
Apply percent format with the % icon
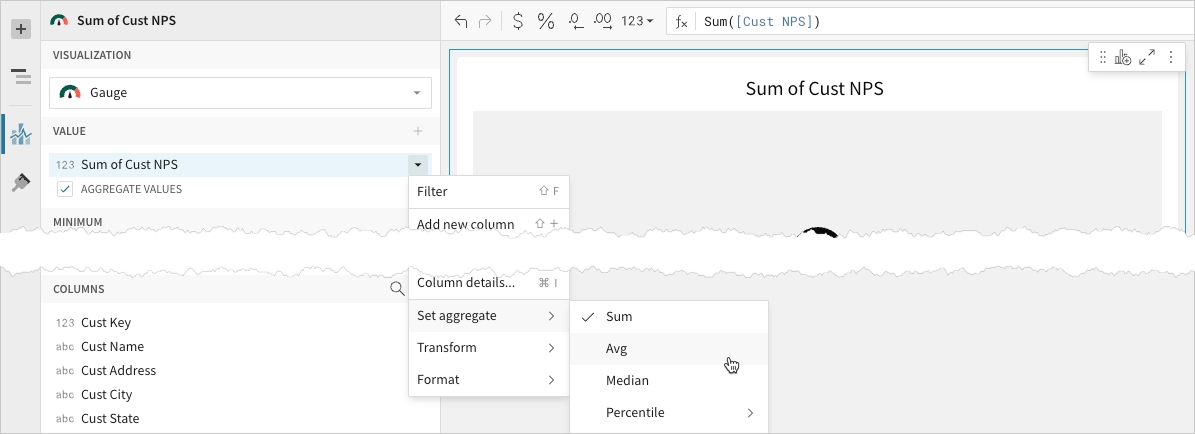(x=546, y=21)
